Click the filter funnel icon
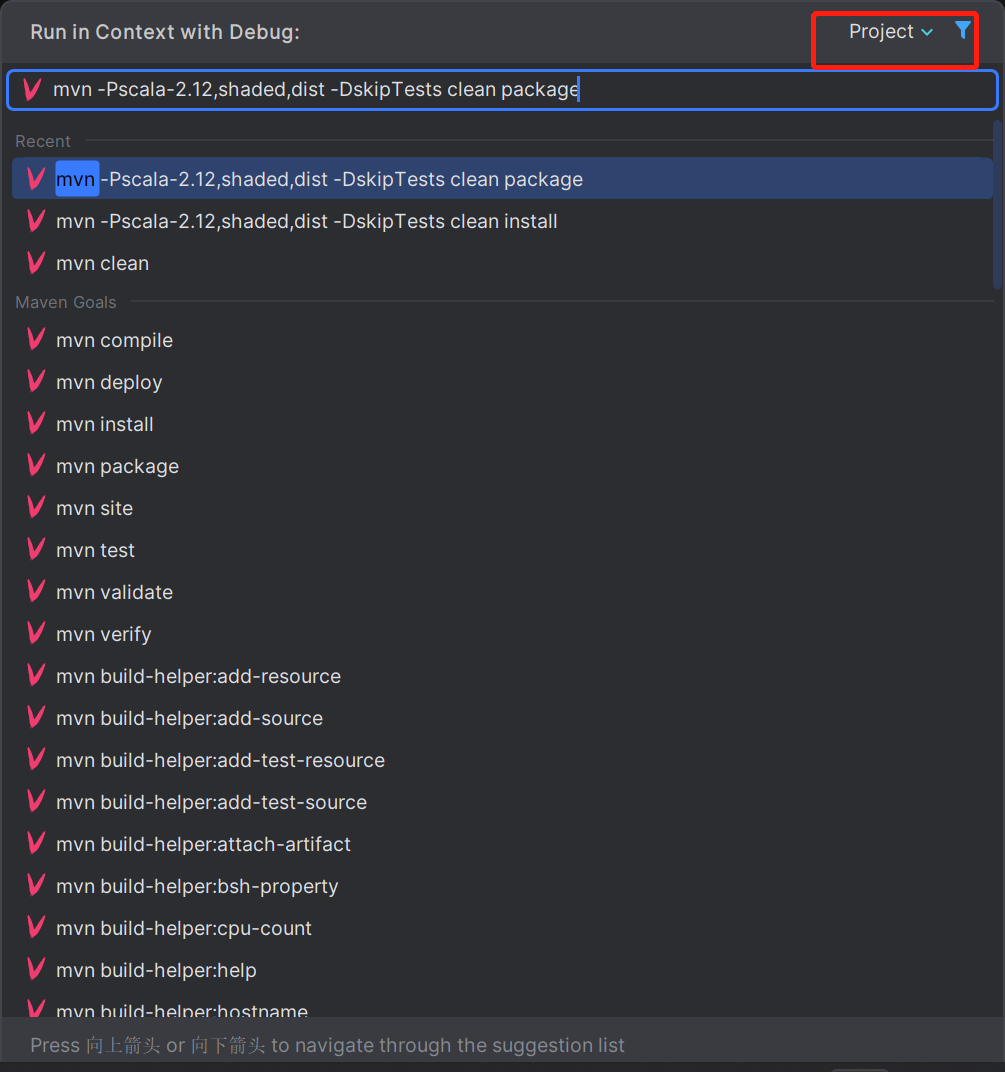The height and width of the screenshot is (1072, 1005). click(962, 31)
